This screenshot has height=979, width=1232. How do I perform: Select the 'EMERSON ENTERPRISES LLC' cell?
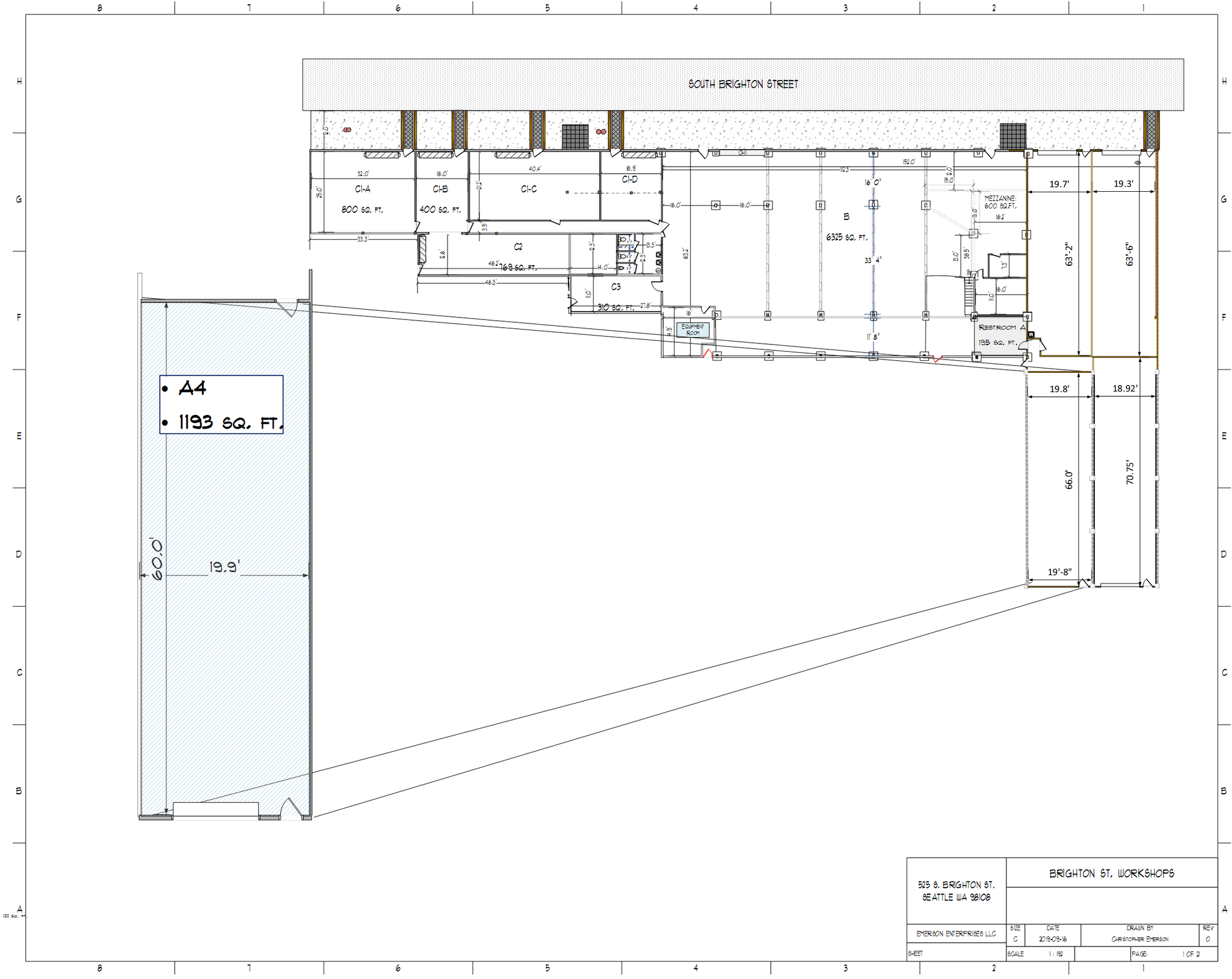pos(956,934)
